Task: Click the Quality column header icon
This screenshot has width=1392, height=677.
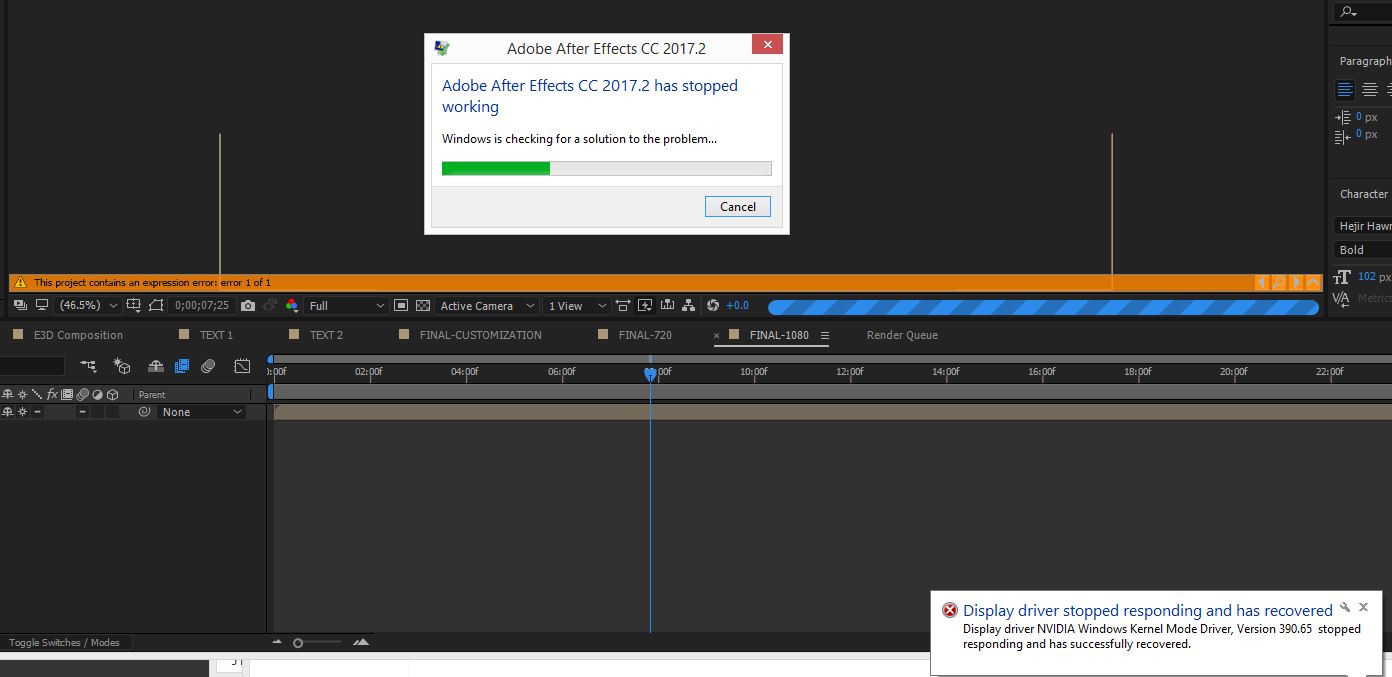Action: (x=37, y=394)
